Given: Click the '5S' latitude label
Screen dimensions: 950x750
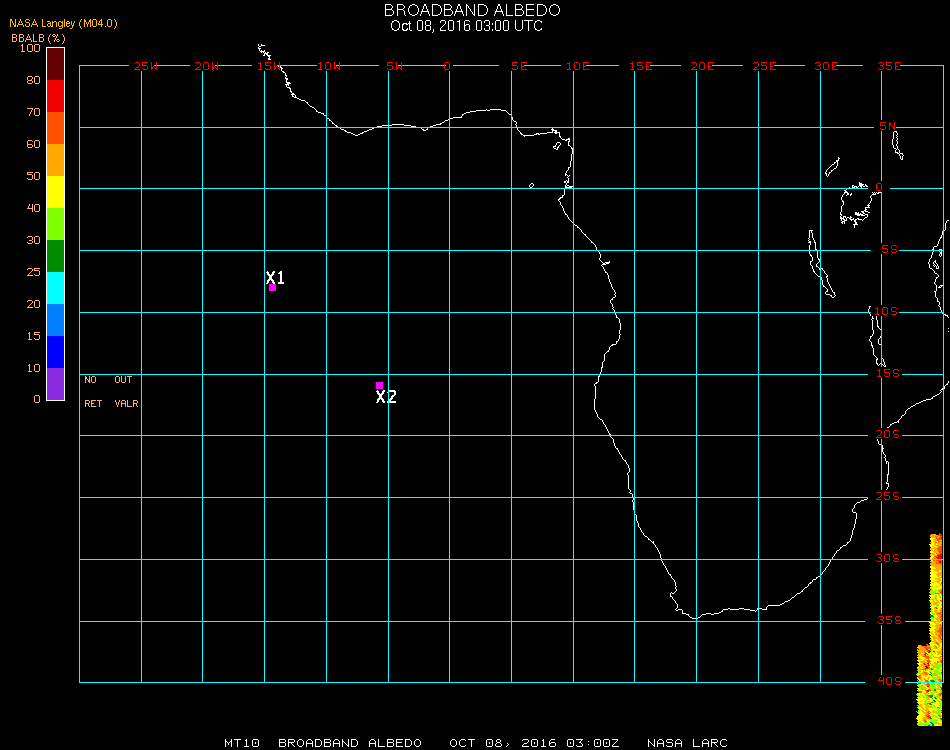Looking at the screenshot, I should point(889,250).
